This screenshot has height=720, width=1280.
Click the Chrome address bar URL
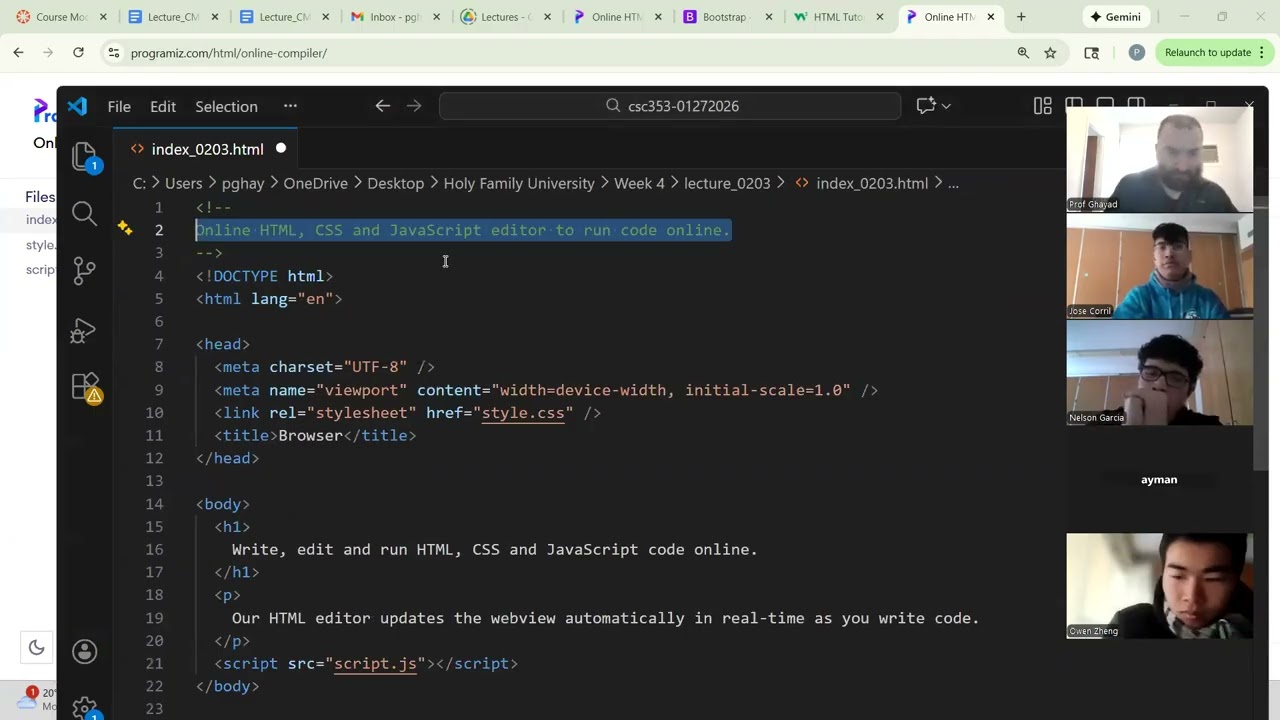(229, 53)
